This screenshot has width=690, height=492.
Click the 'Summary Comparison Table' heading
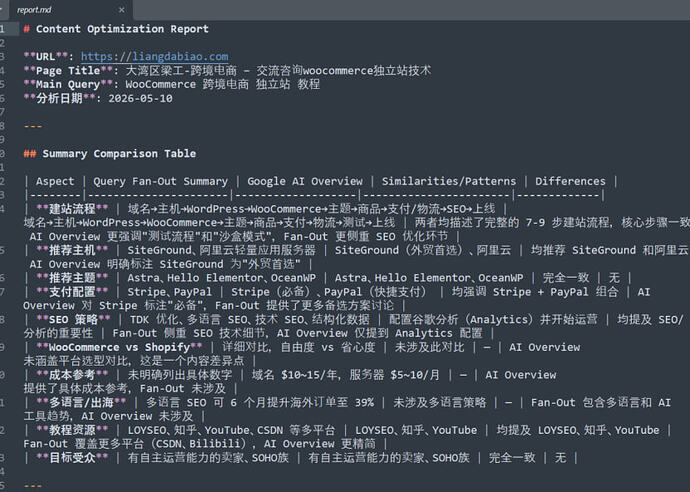119,154
